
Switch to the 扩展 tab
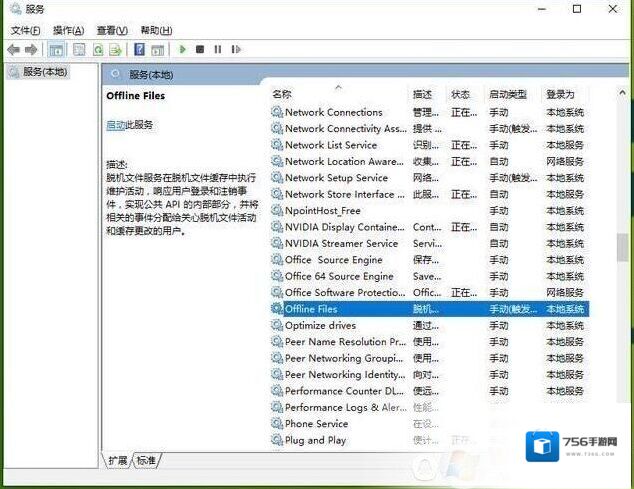118,461
